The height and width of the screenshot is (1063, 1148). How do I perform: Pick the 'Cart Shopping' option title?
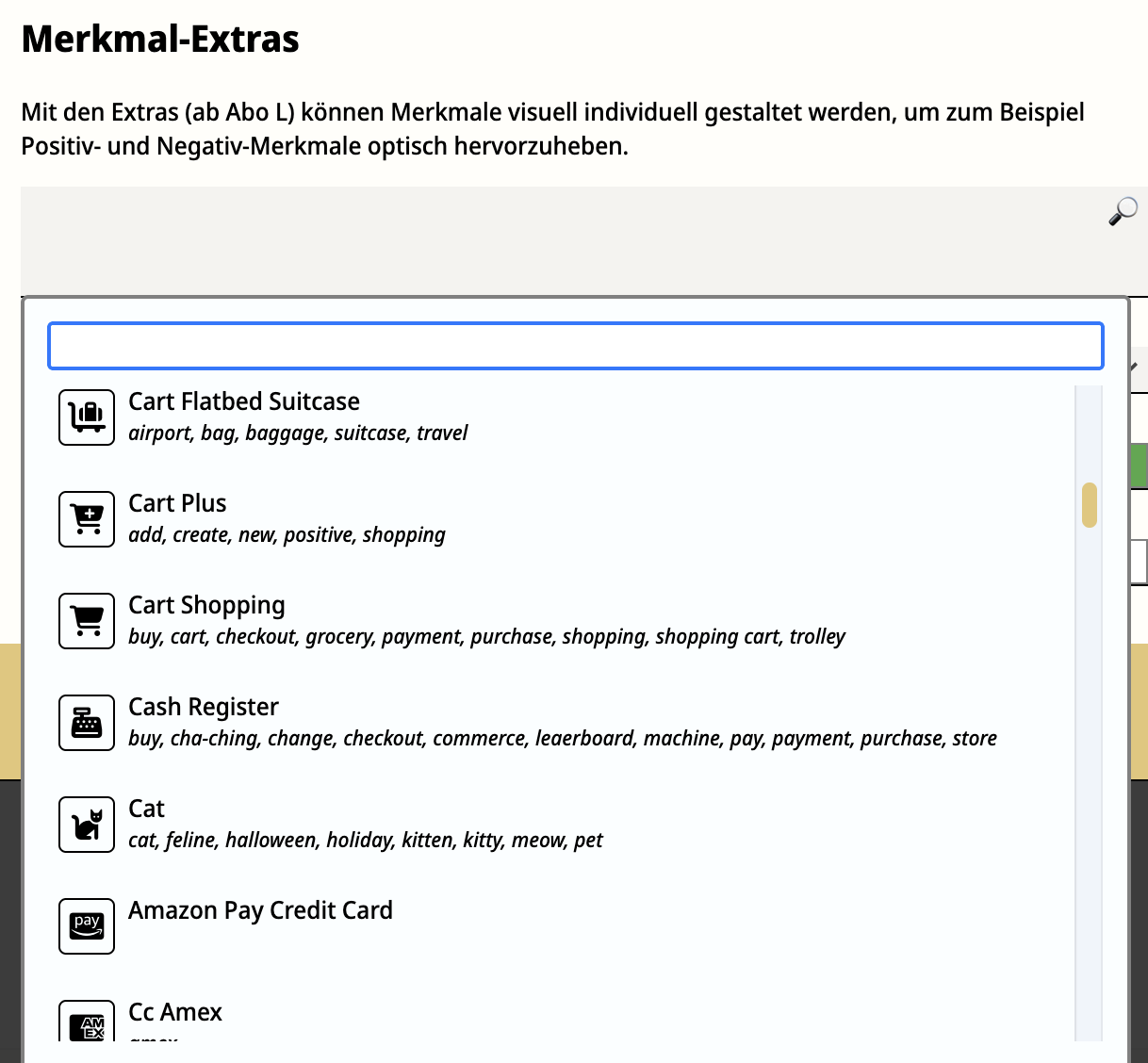click(x=206, y=605)
